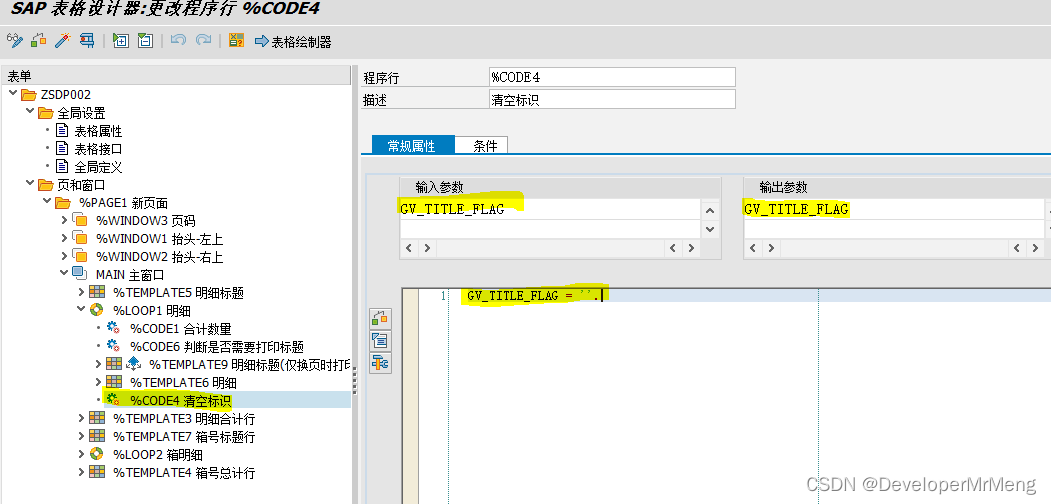Toggle the field list icon
This screenshot has width=1051, height=504.
pyautogui.click(x=236, y=41)
